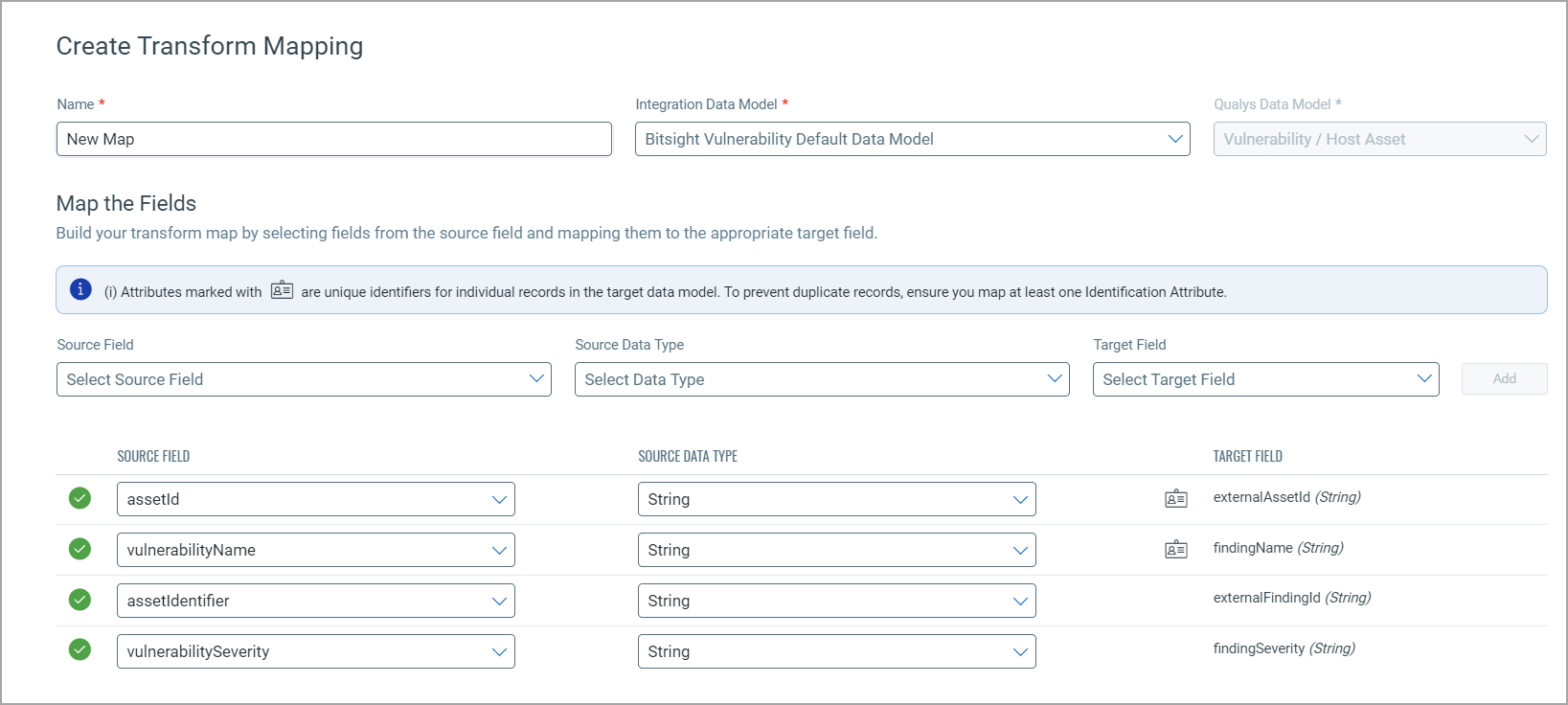Expand the Select Target Field dropdown
Image resolution: width=1568 pixels, height=705 pixels.
tap(1265, 379)
